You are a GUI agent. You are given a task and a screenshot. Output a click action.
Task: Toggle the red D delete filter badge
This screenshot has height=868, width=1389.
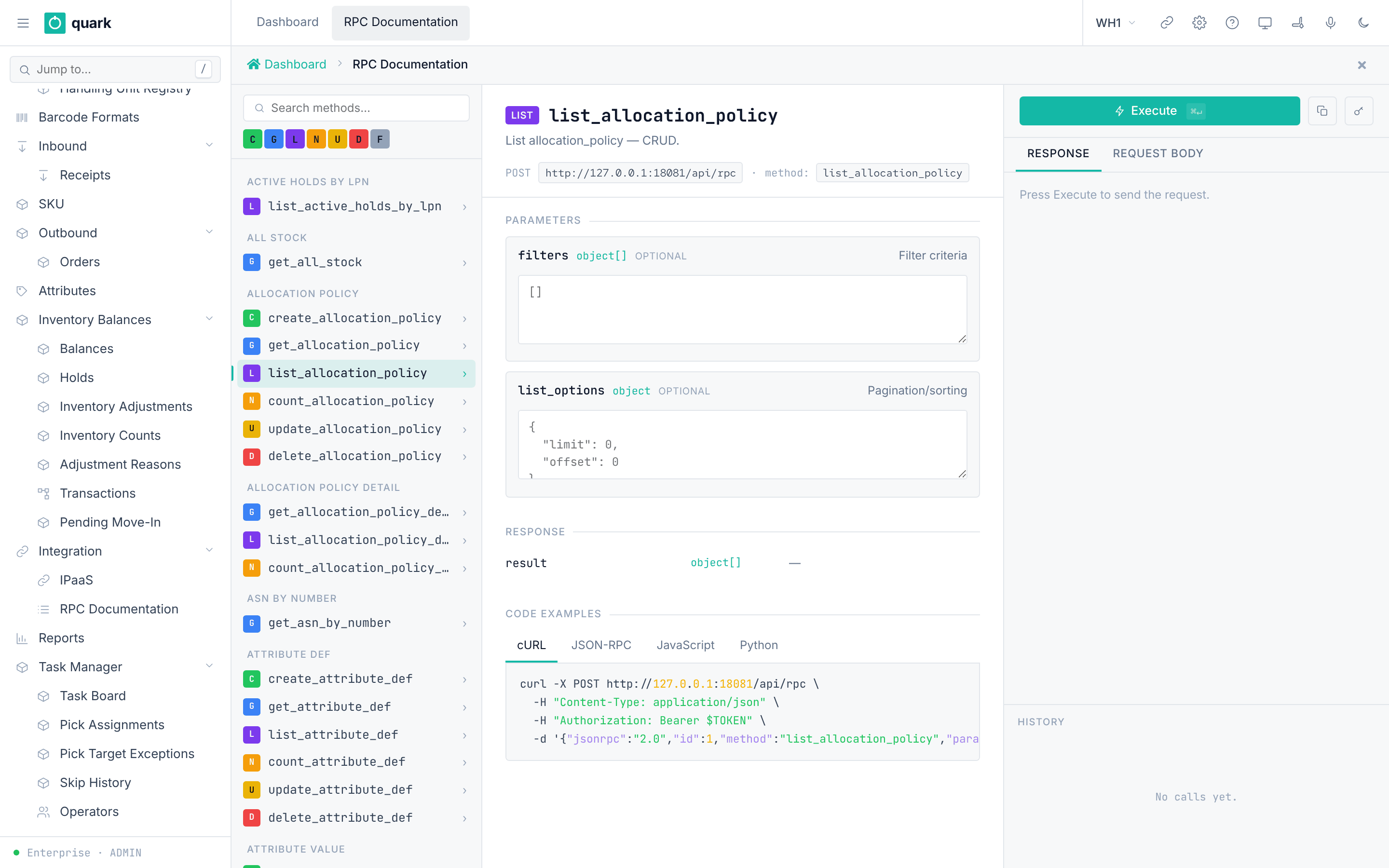coord(359,139)
